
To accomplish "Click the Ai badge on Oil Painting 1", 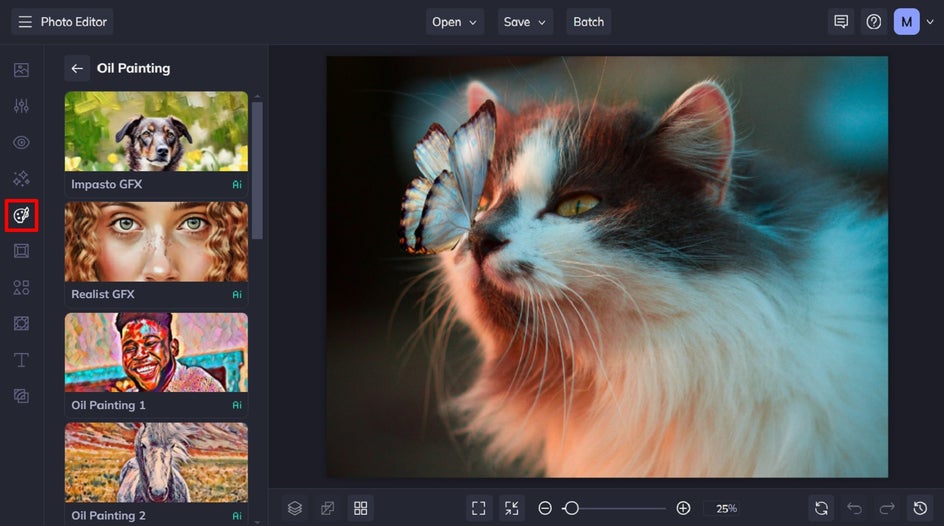I will (x=237, y=406).
